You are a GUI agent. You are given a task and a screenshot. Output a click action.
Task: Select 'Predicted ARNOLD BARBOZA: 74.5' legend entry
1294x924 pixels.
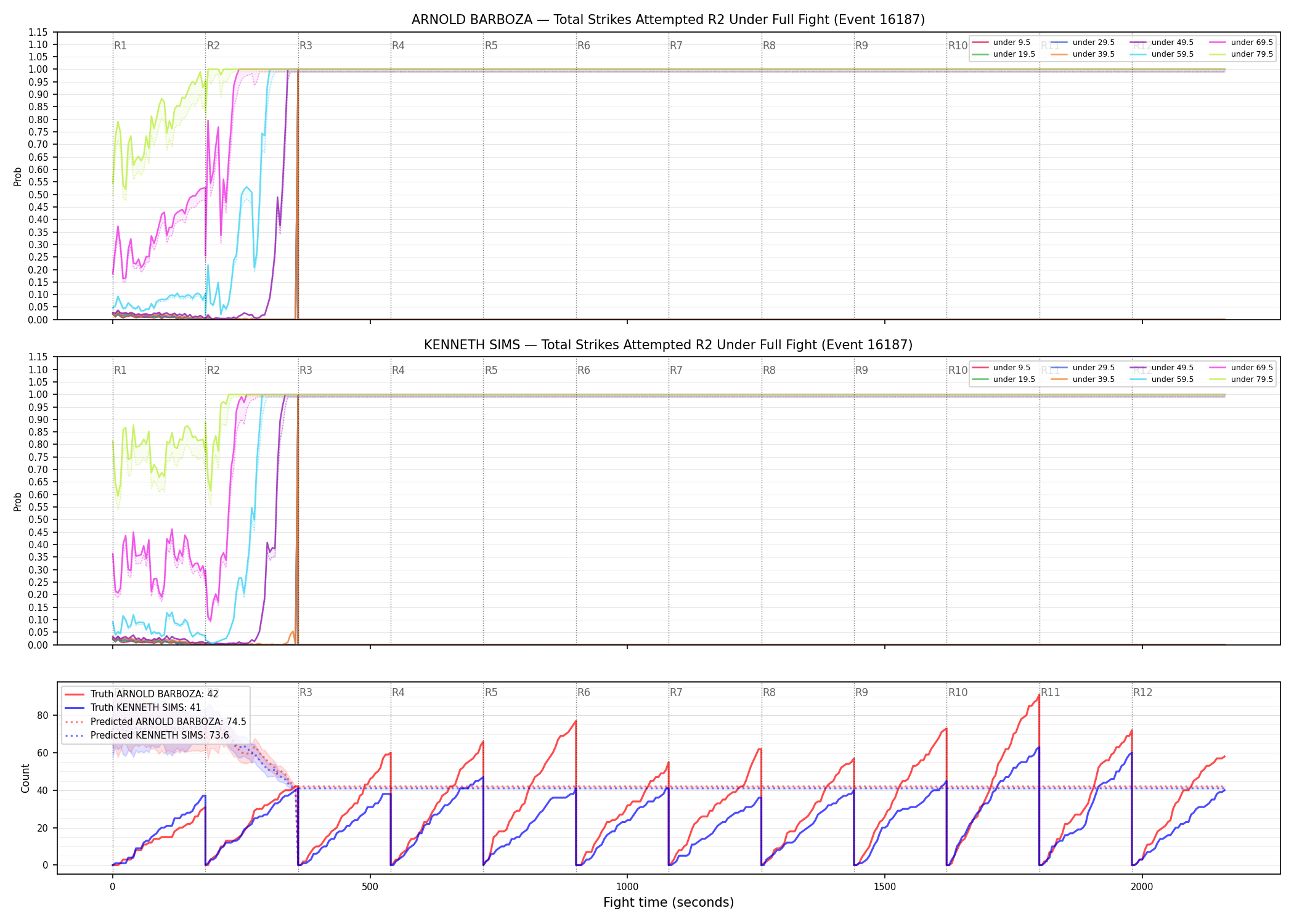pos(155,721)
